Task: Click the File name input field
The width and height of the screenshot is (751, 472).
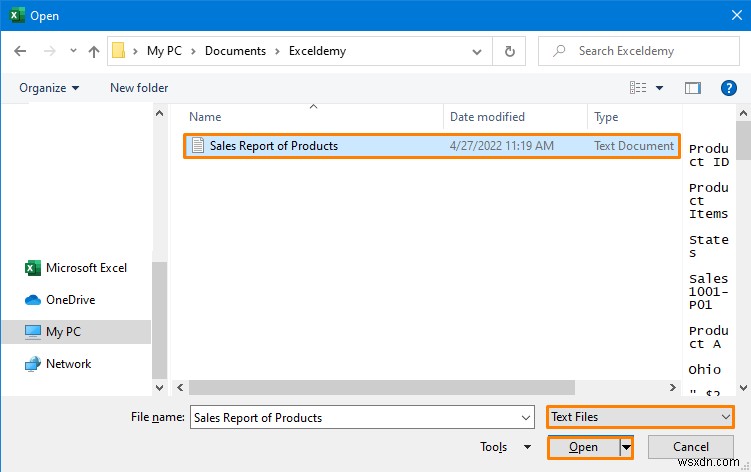Action: click(x=362, y=417)
